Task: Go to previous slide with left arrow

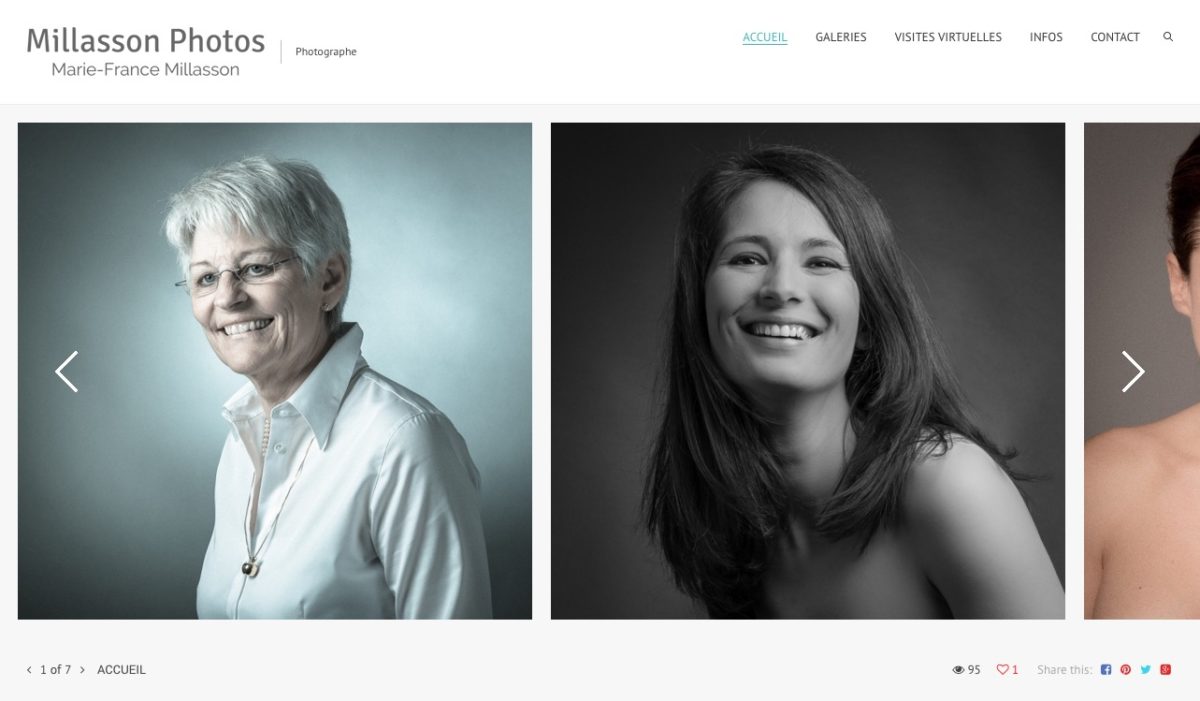Action: tap(66, 371)
